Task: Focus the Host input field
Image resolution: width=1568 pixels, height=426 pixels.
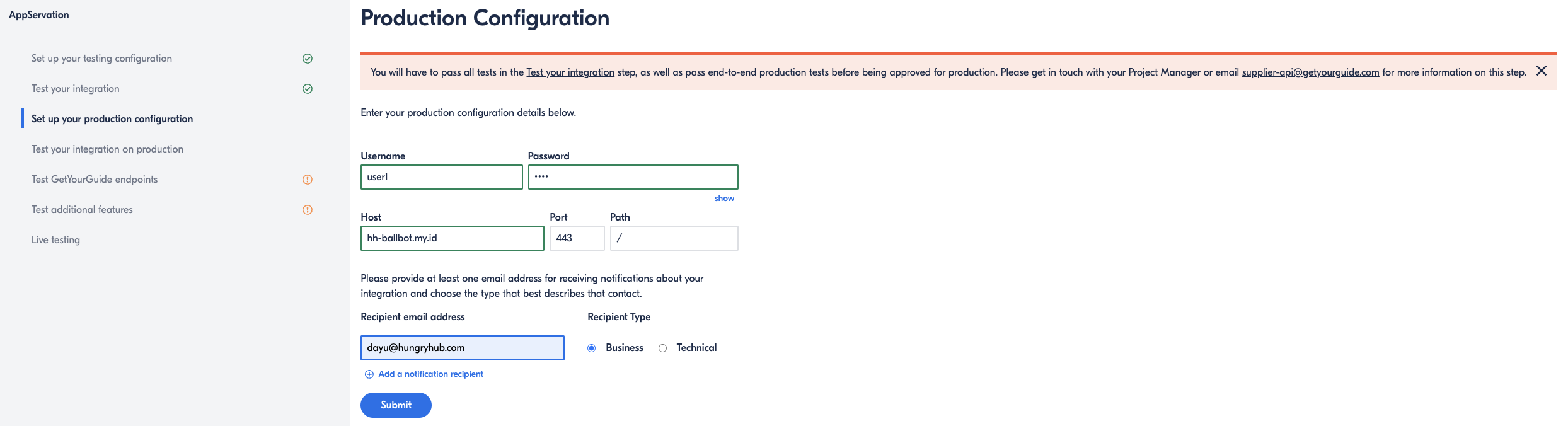Action: (452, 238)
